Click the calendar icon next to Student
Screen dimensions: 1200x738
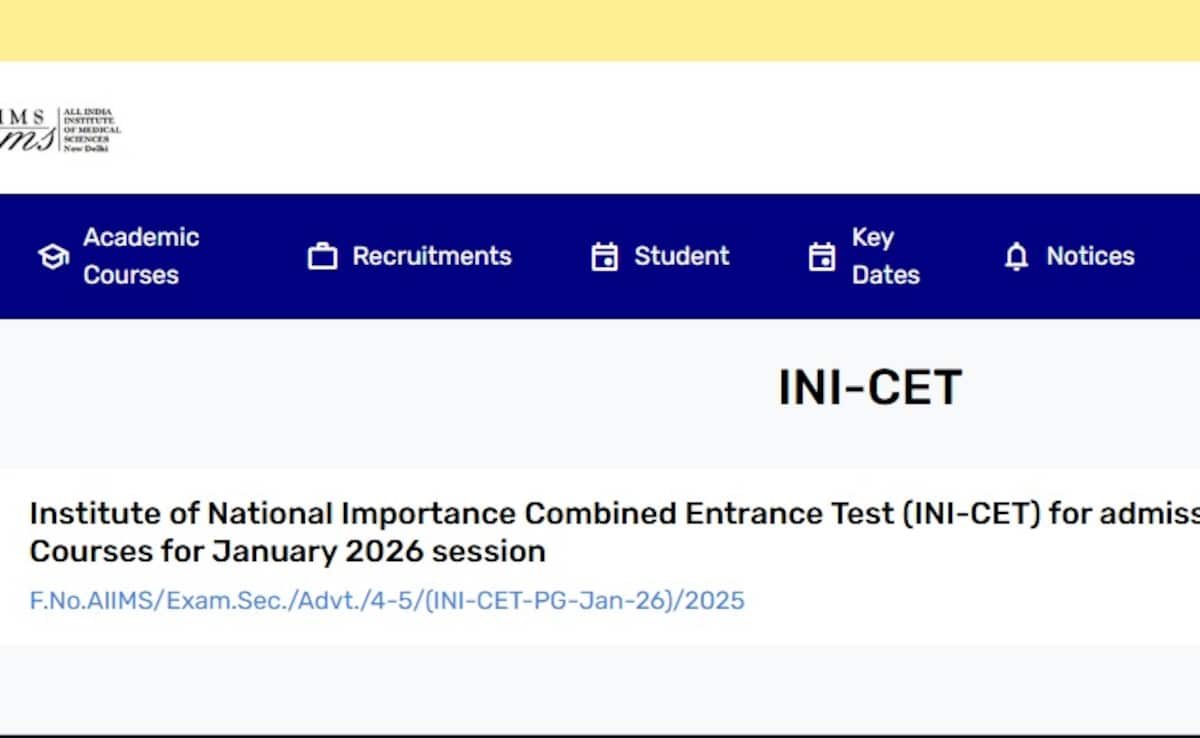[x=604, y=257]
